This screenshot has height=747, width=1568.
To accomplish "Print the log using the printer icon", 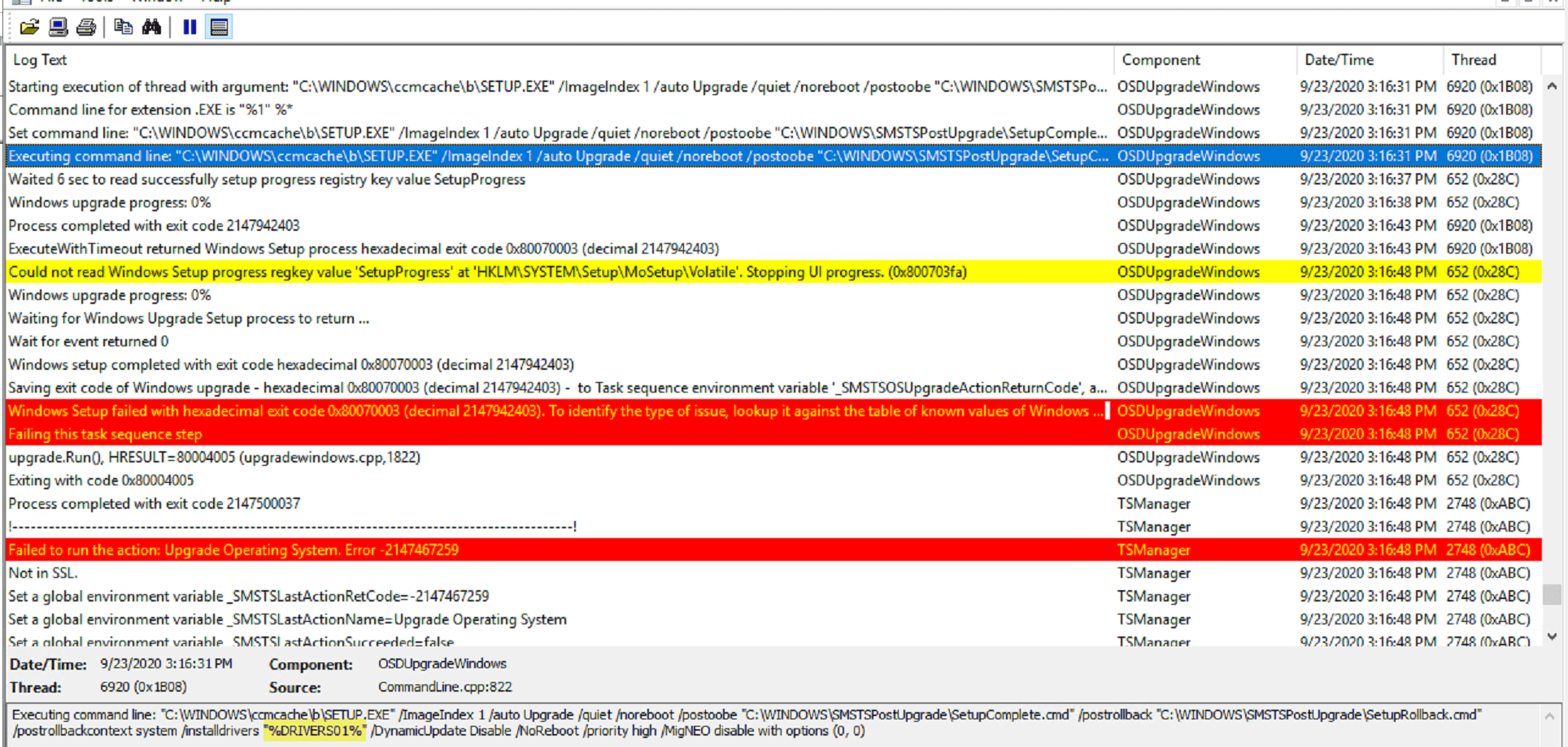I will tap(86, 27).
